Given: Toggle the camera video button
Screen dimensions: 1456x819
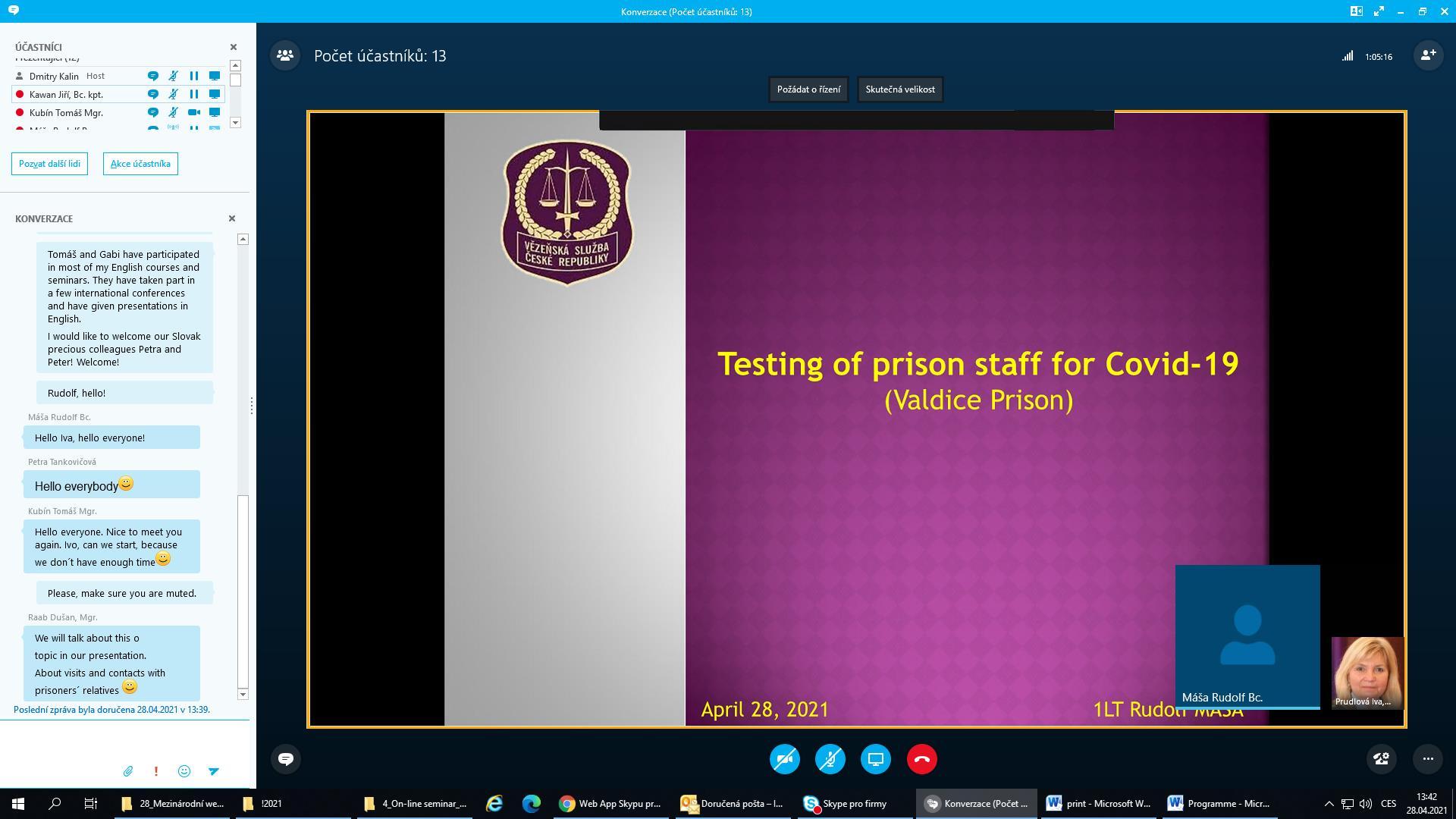Looking at the screenshot, I should coord(785,759).
